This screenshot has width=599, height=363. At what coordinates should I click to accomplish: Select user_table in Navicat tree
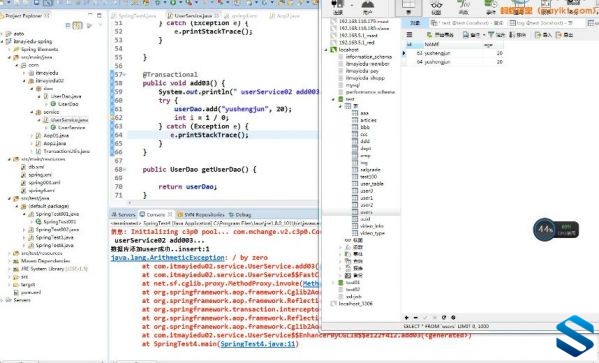click(371, 184)
